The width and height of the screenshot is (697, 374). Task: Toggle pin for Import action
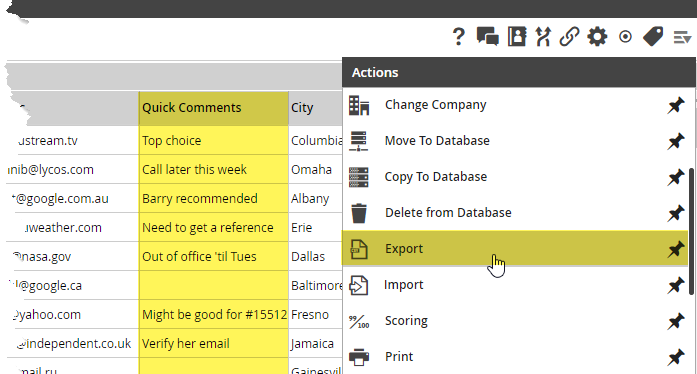point(676,285)
